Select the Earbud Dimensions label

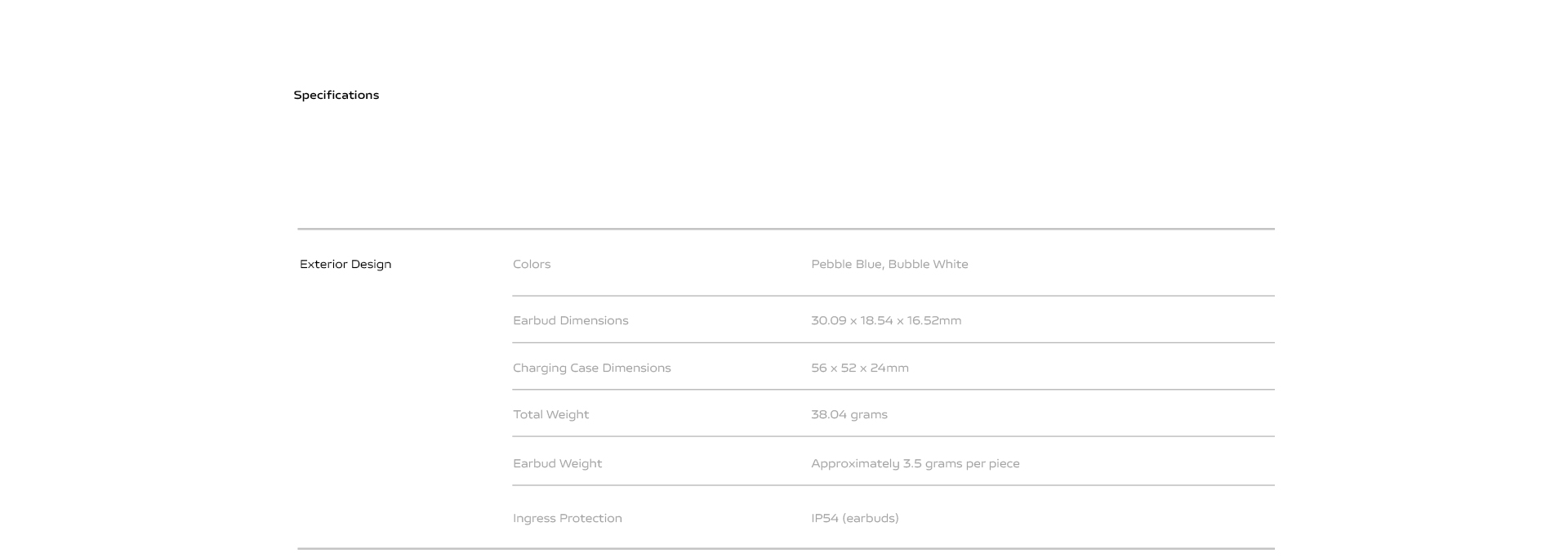tap(571, 320)
